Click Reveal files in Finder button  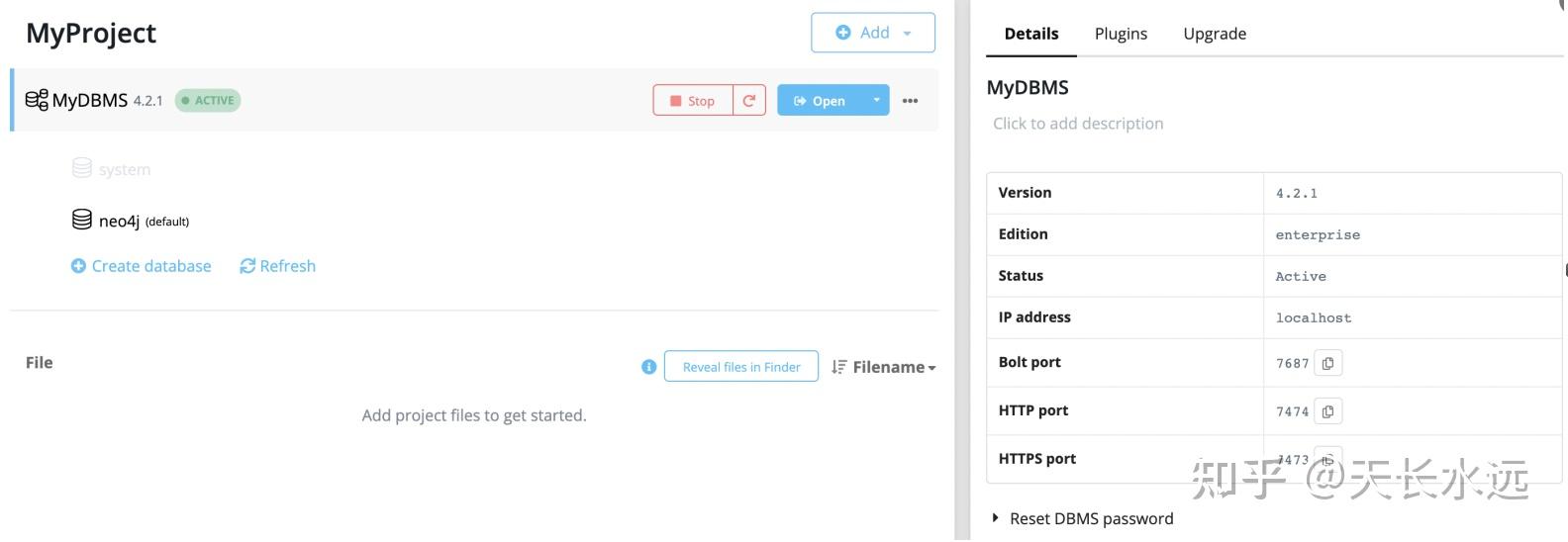[x=741, y=367]
